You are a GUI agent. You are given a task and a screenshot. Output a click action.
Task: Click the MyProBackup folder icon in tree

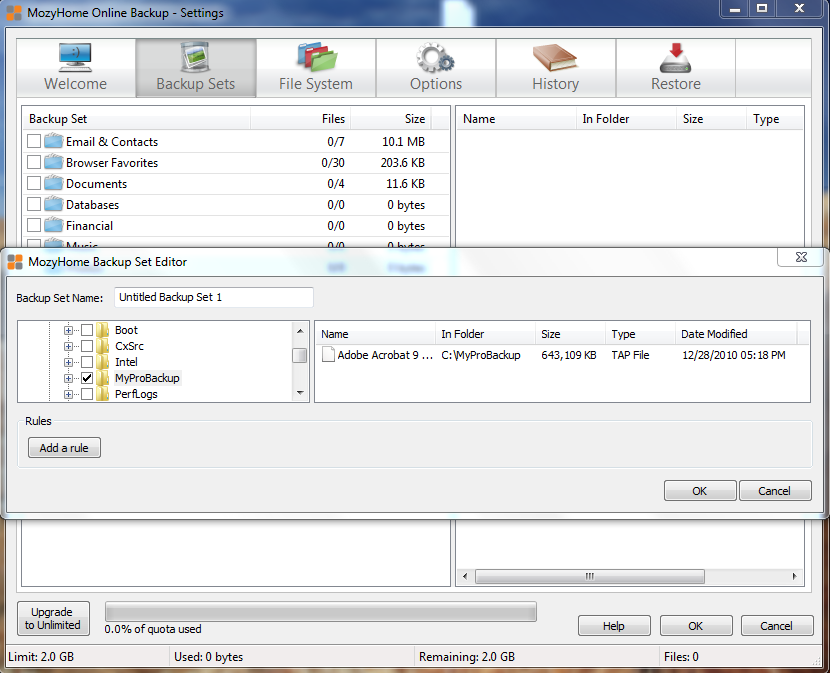click(x=103, y=378)
